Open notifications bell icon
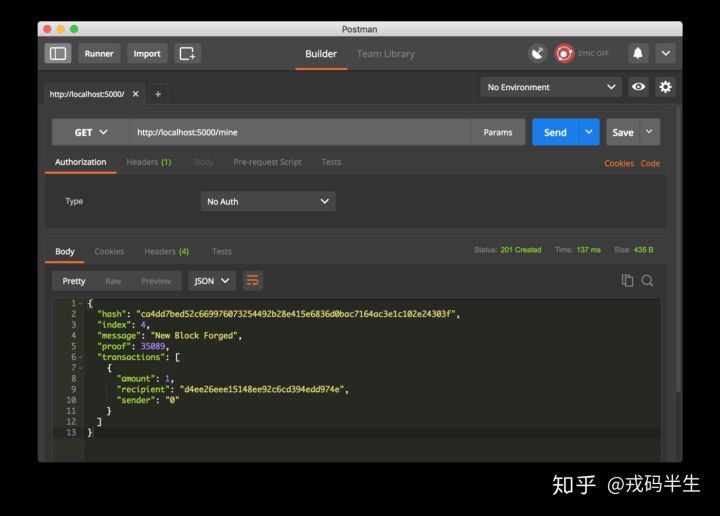The width and height of the screenshot is (720, 516). 638,54
